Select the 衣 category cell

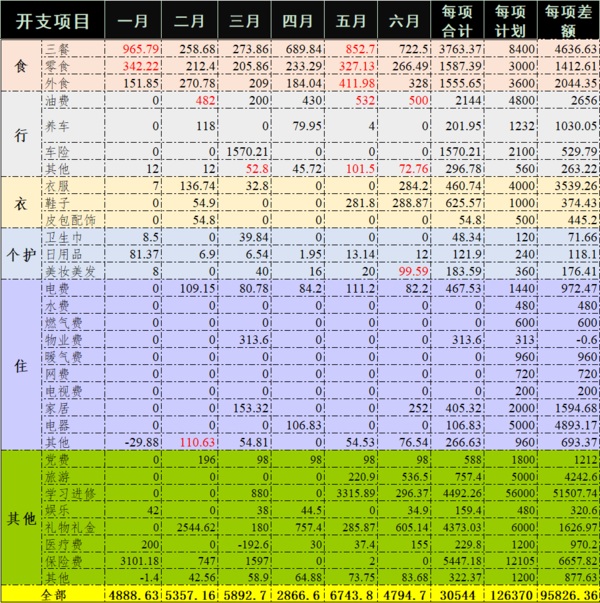(21, 203)
